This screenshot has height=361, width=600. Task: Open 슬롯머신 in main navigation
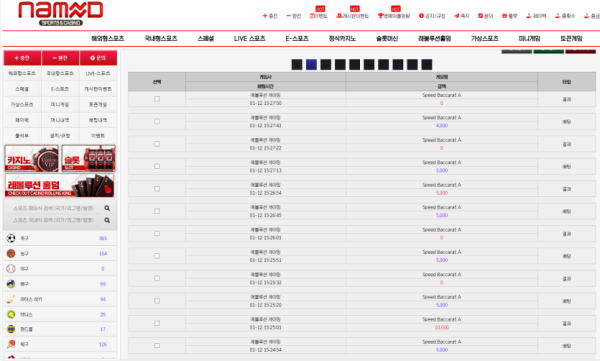pos(387,38)
